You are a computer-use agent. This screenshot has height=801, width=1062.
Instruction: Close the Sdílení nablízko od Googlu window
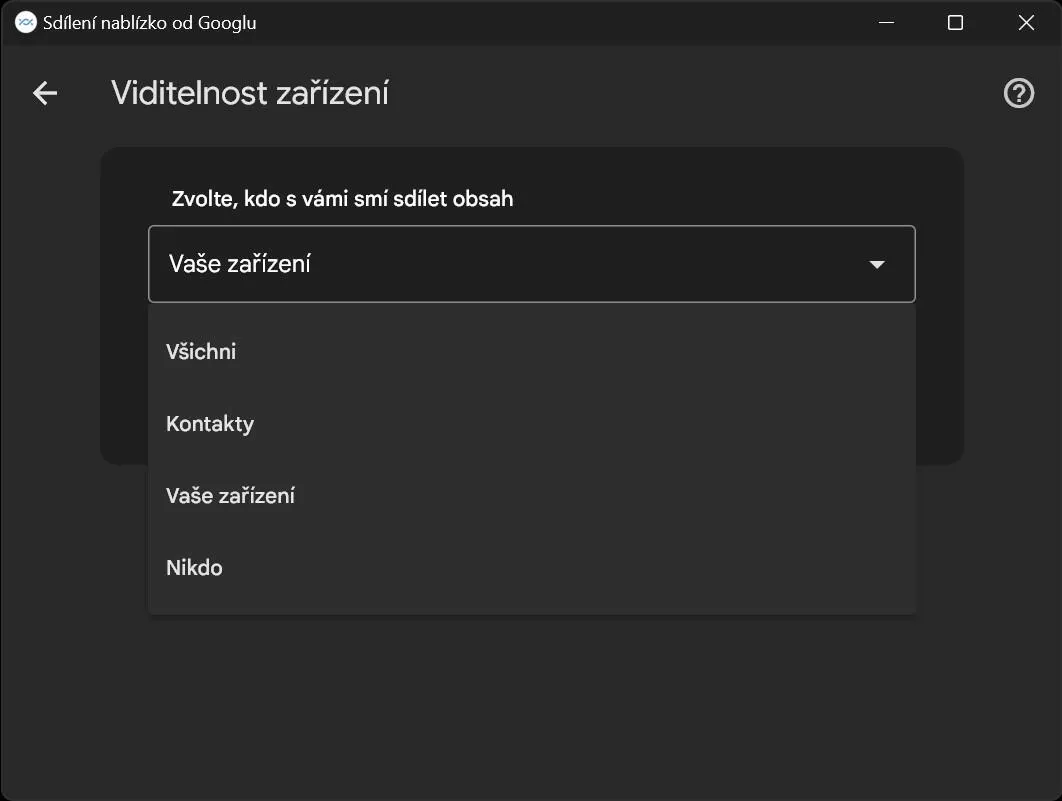pos(1026,22)
